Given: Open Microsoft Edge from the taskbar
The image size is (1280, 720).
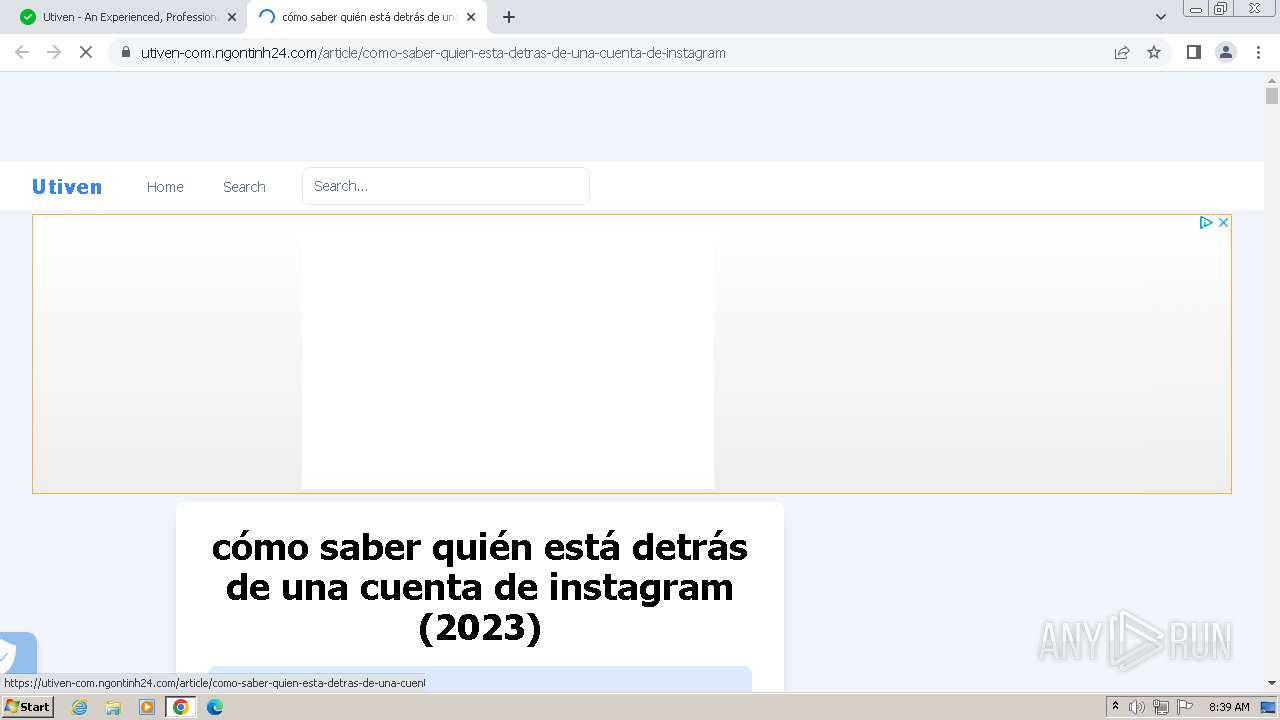Looking at the screenshot, I should point(215,707).
